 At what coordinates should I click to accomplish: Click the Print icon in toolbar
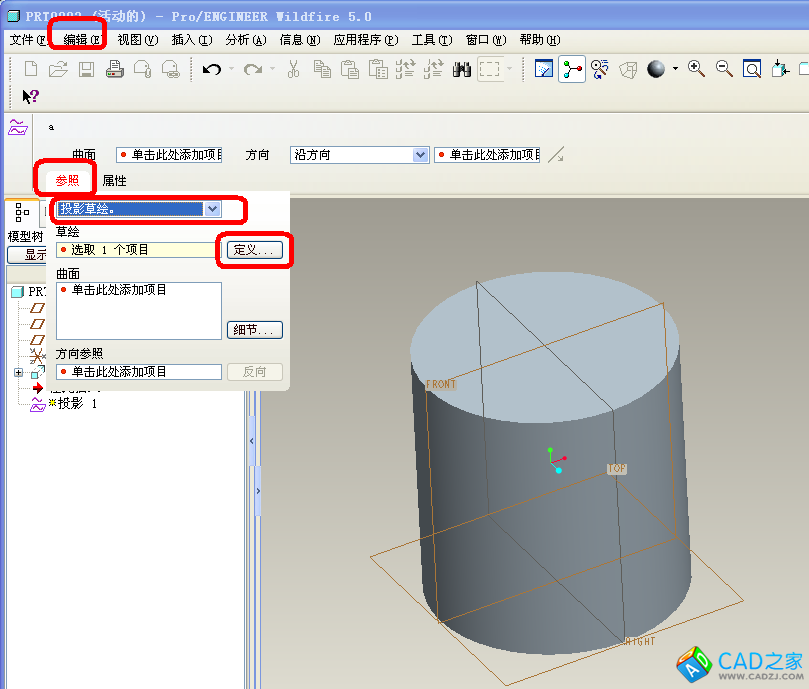coord(114,69)
